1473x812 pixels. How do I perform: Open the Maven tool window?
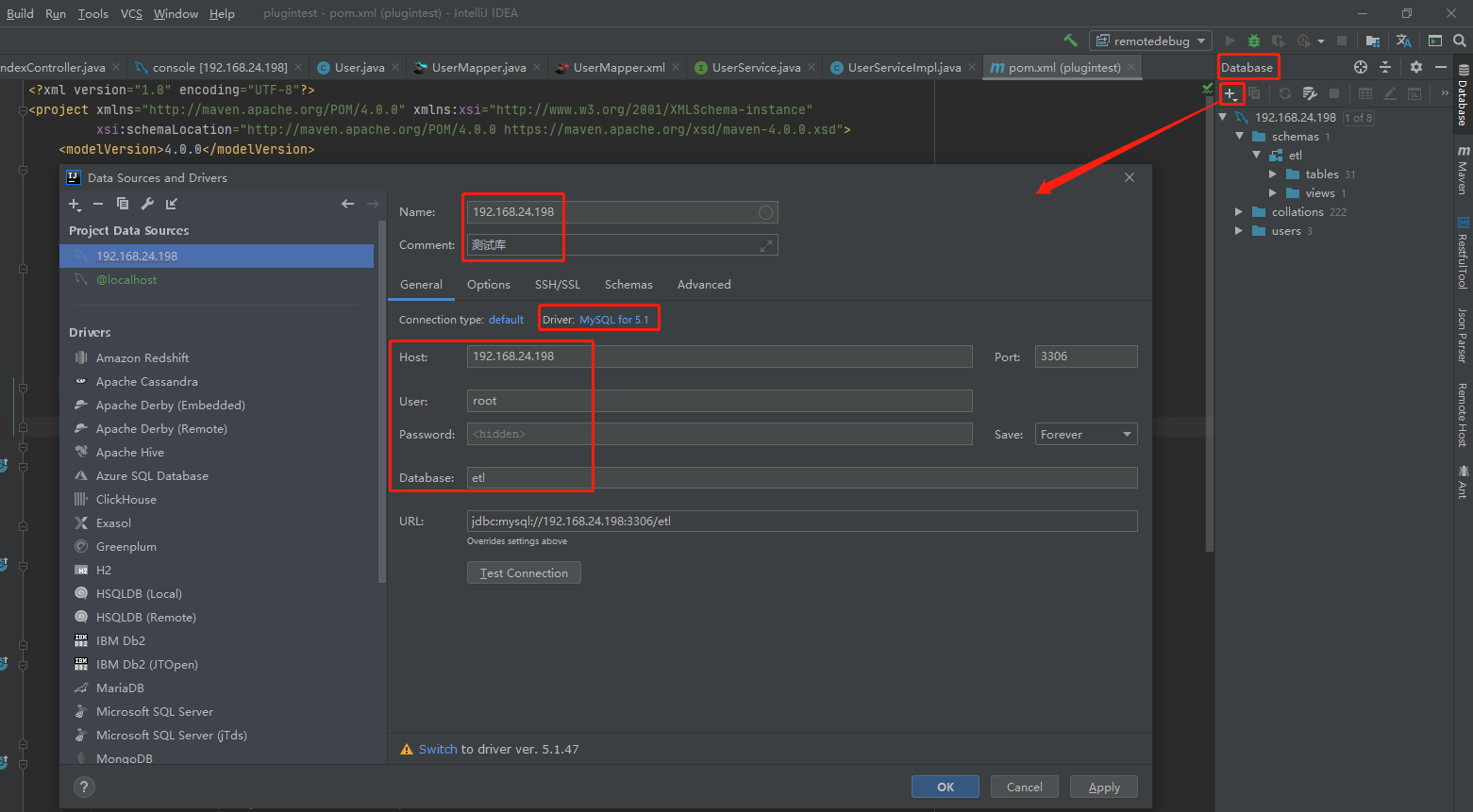point(1464,170)
